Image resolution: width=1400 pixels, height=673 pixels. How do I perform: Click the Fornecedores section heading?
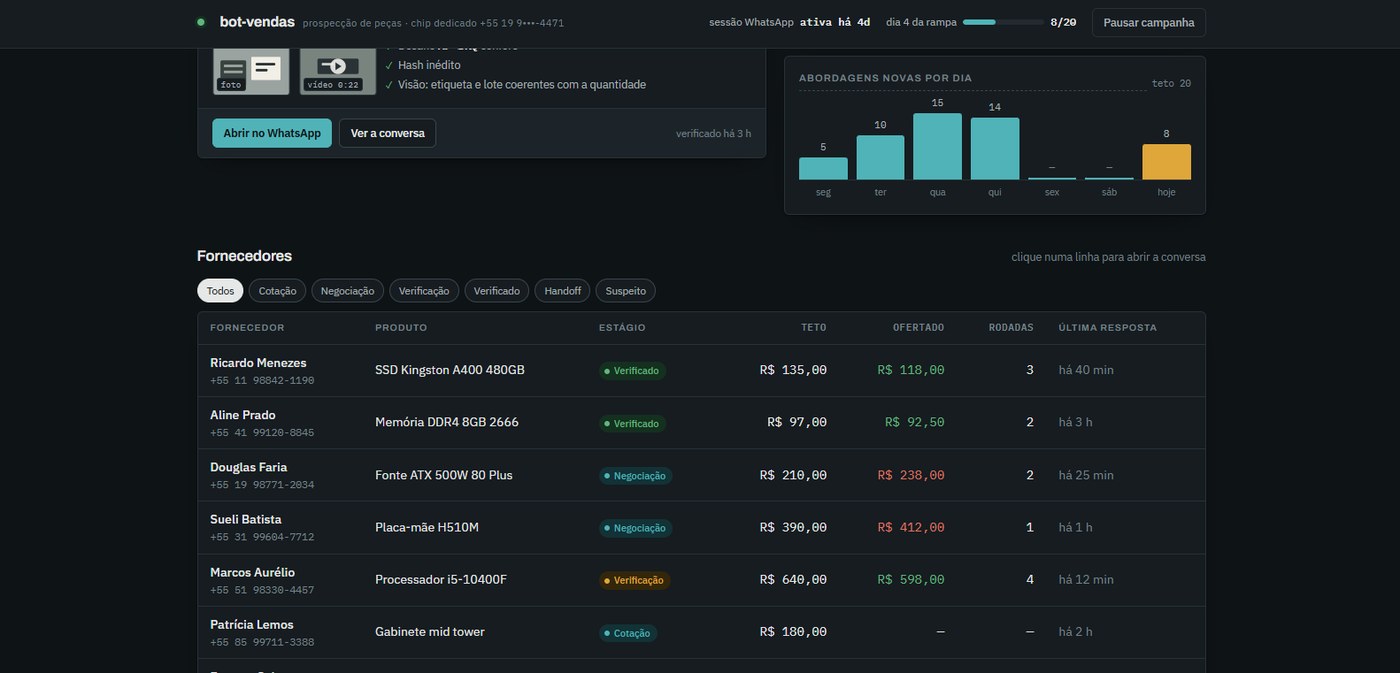coord(244,256)
